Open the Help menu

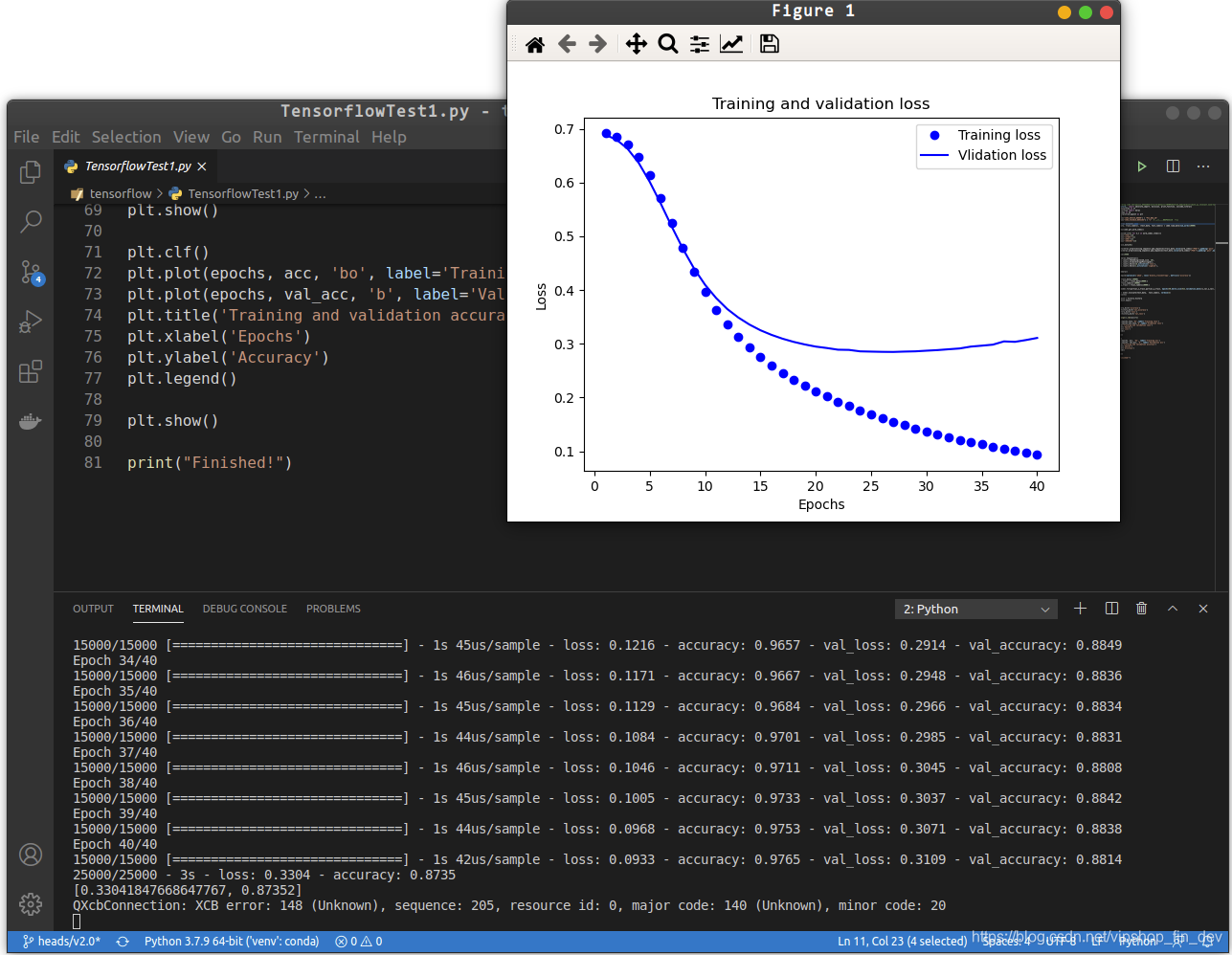click(x=389, y=137)
